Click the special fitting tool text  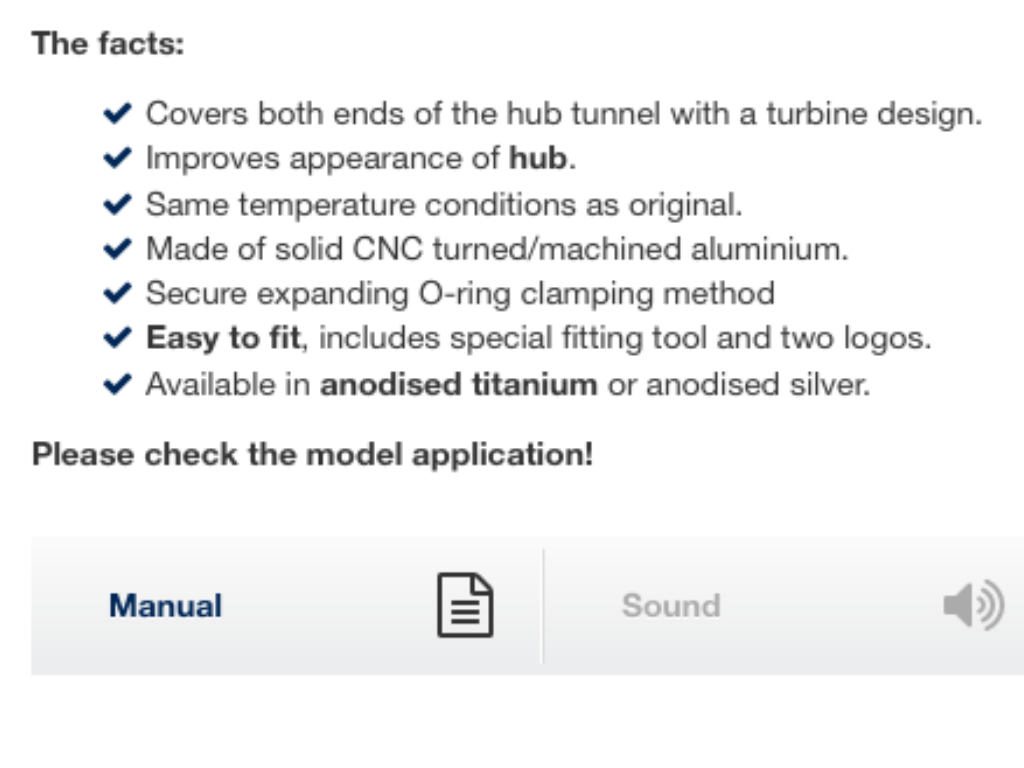[578, 338]
